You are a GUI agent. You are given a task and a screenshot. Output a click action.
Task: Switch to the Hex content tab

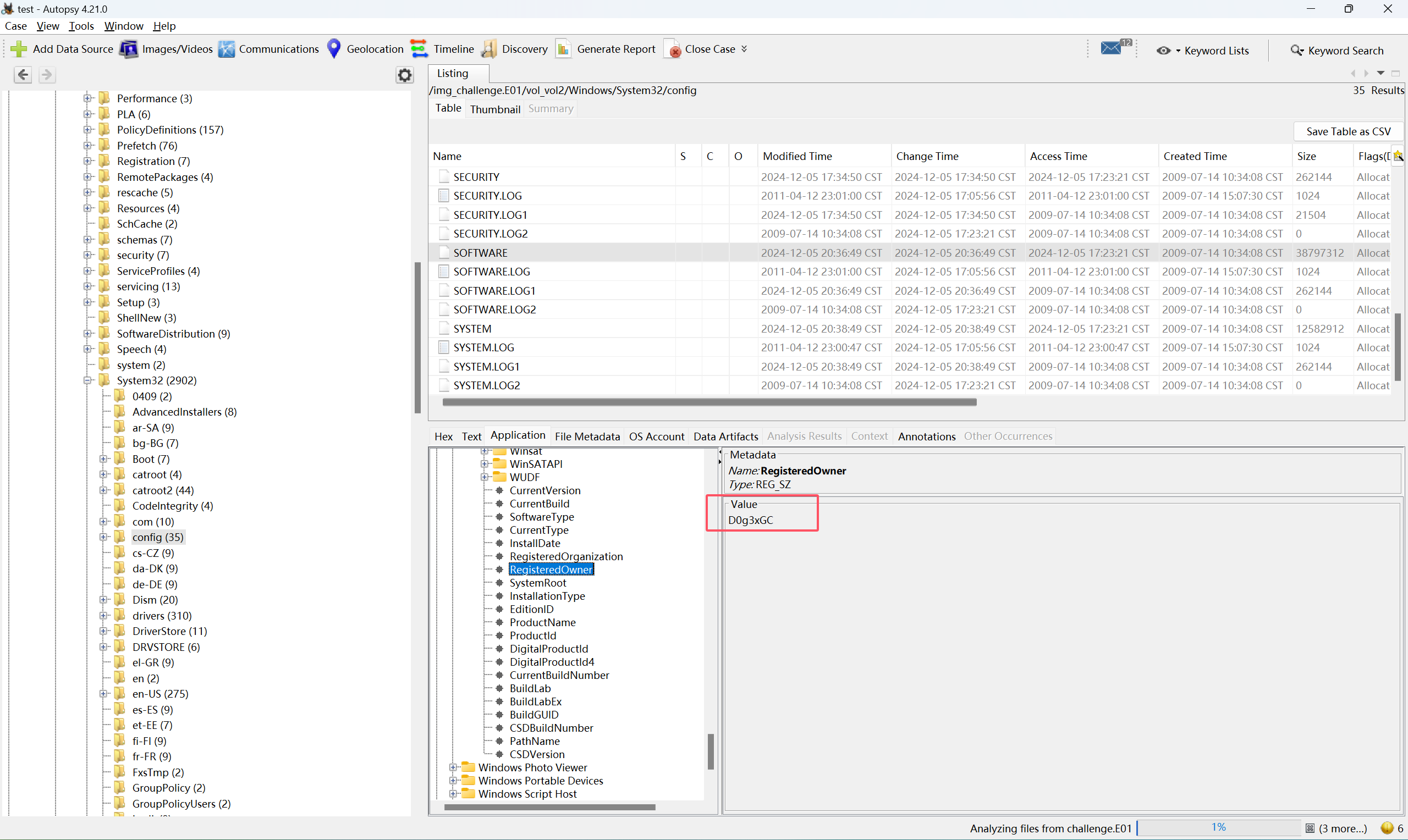tap(443, 436)
